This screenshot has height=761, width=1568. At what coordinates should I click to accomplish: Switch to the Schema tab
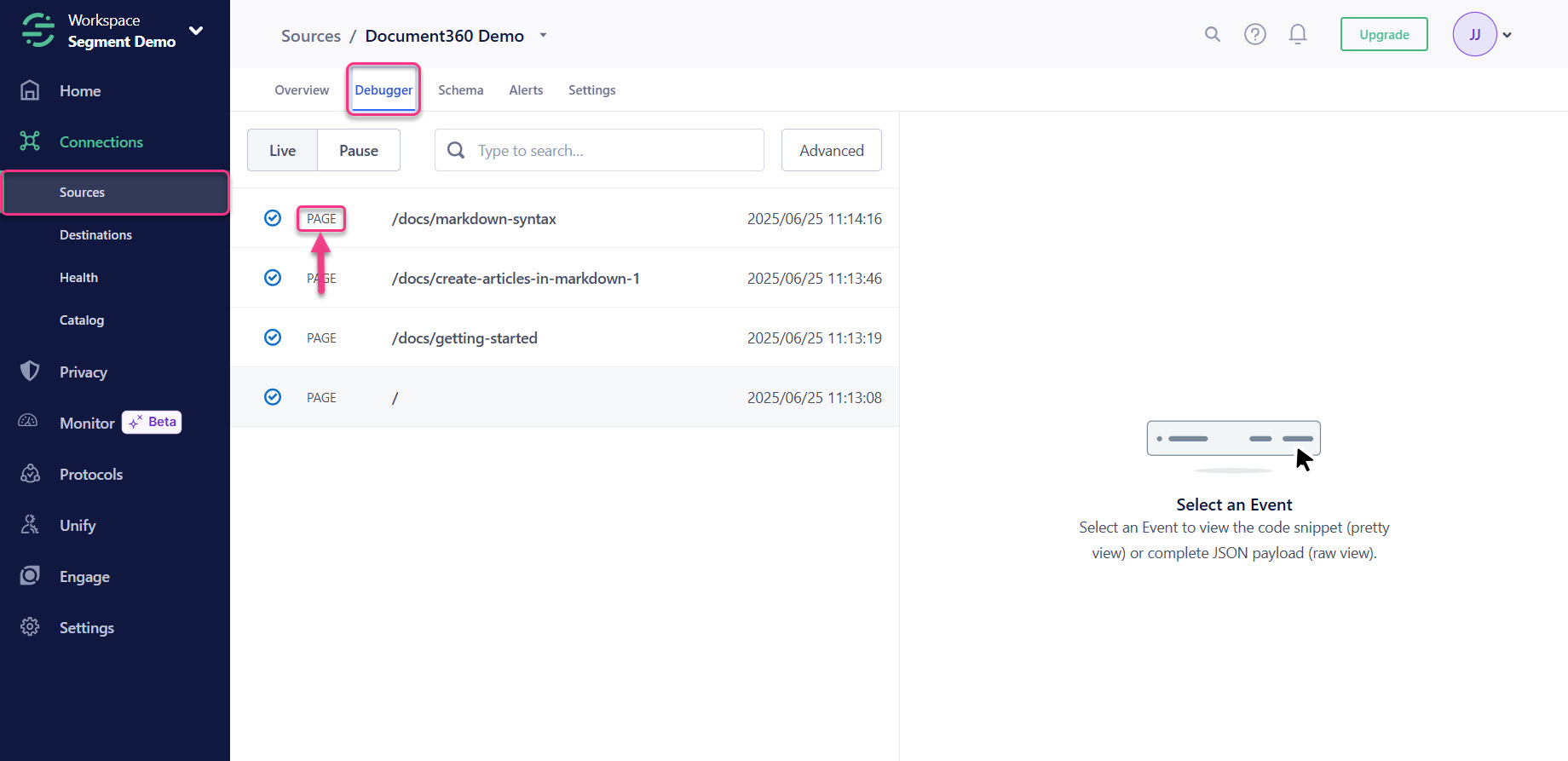tap(461, 89)
